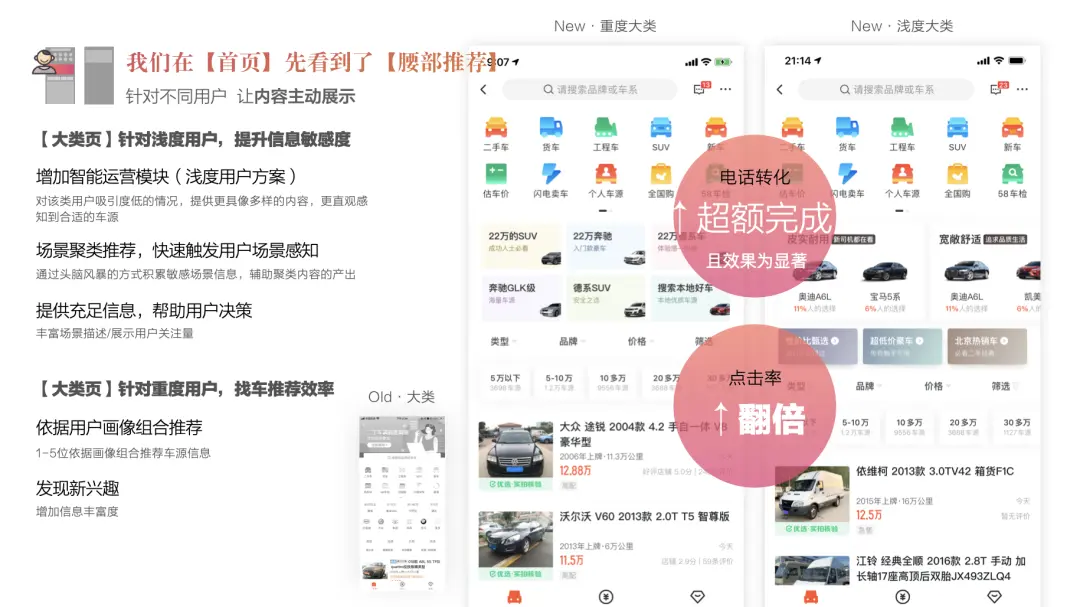Open 22万的SUV recommendation card
The image size is (1080, 607).
point(521,246)
